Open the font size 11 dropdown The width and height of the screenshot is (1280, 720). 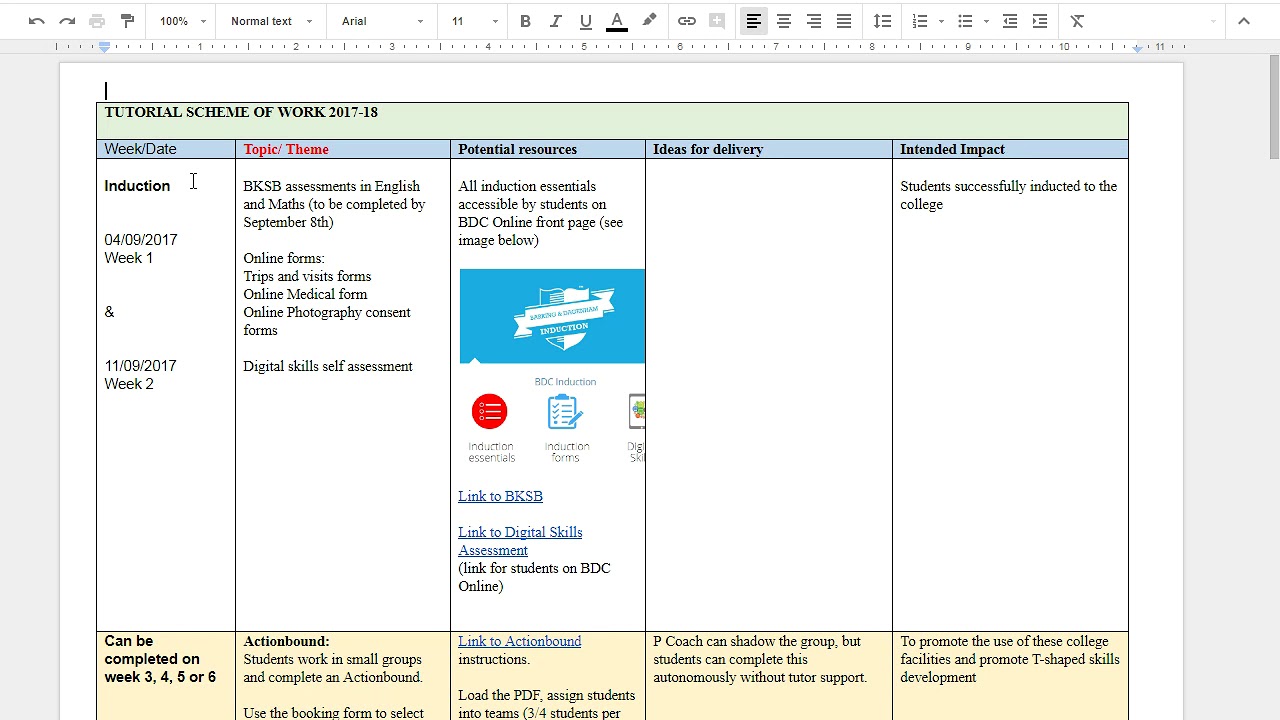(474, 21)
